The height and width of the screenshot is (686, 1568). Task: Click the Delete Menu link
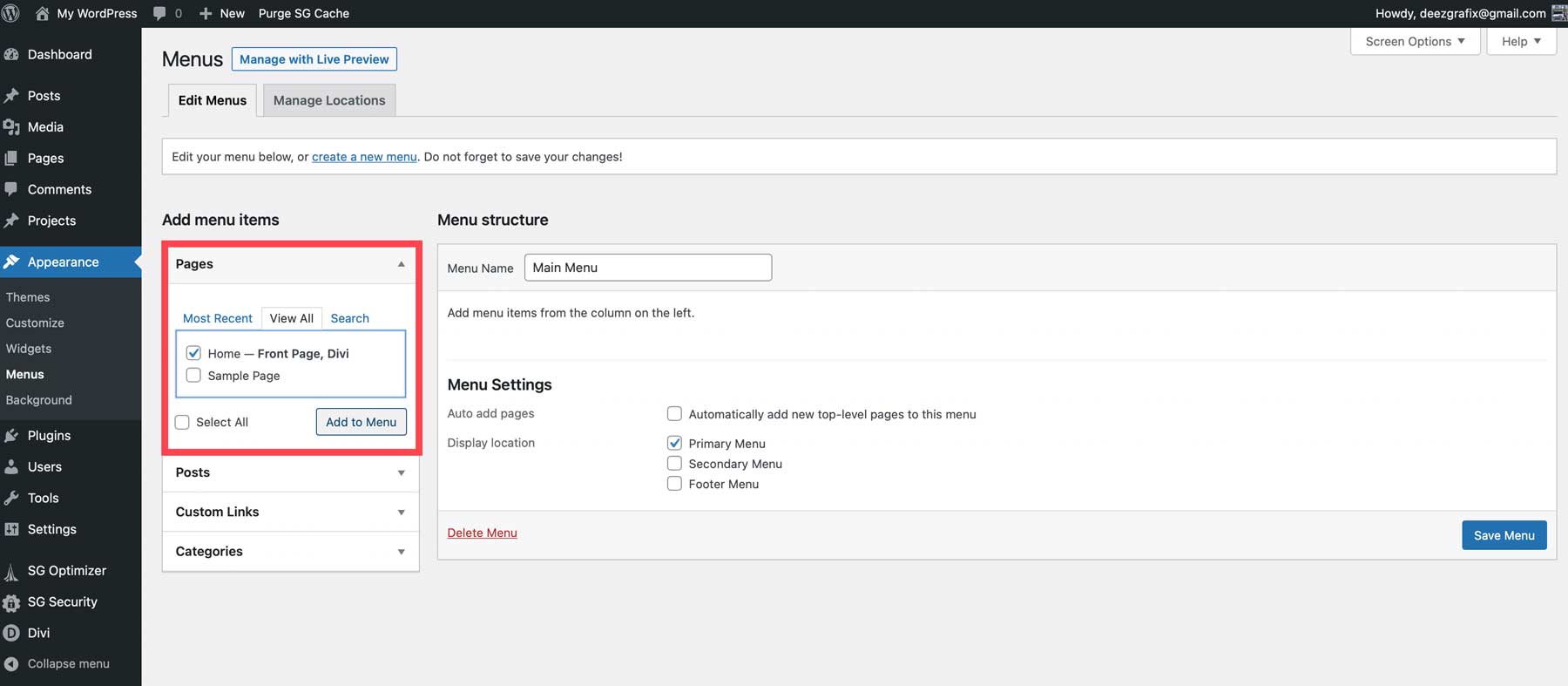482,533
